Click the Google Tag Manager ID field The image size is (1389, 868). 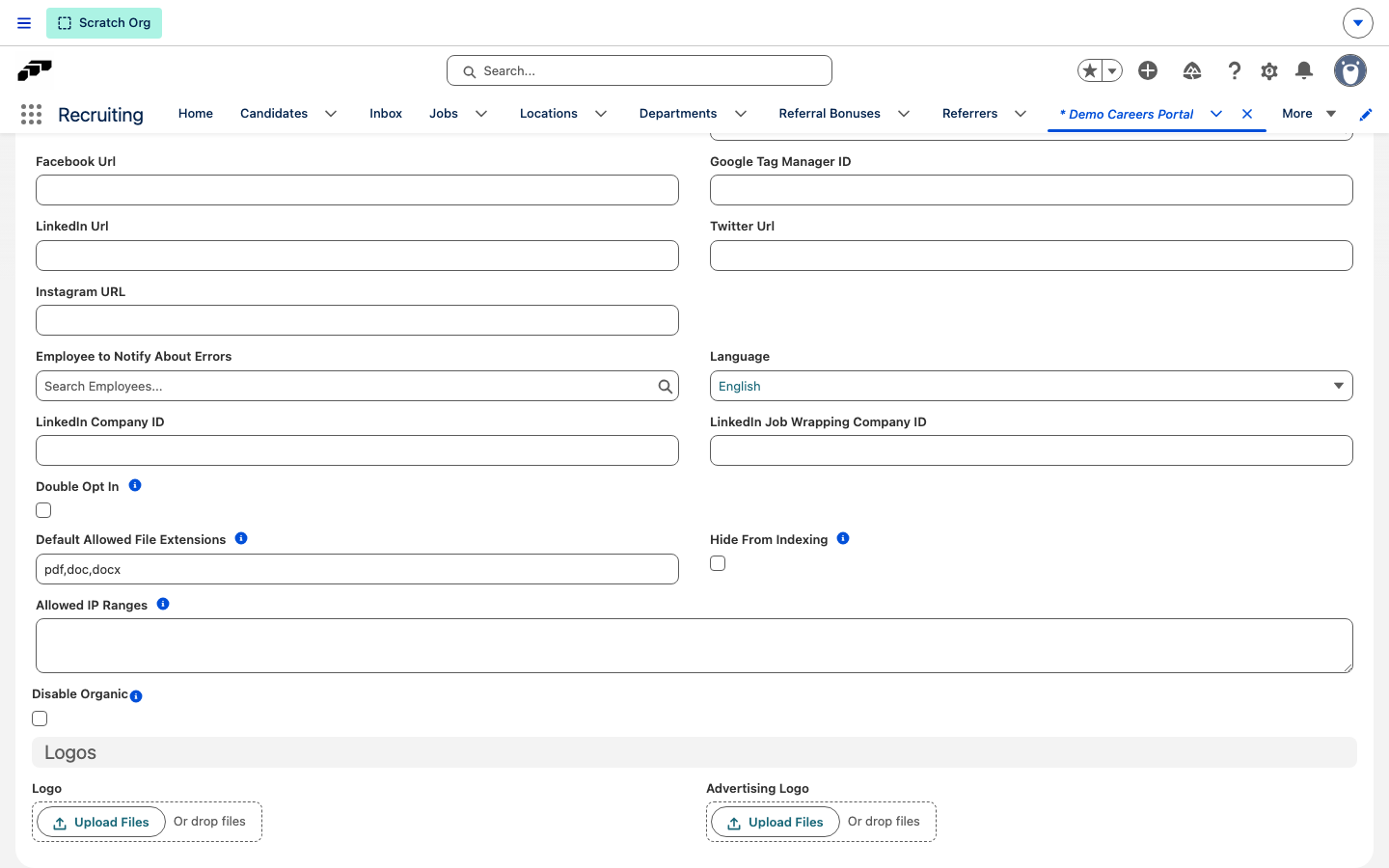pyautogui.click(x=1031, y=190)
